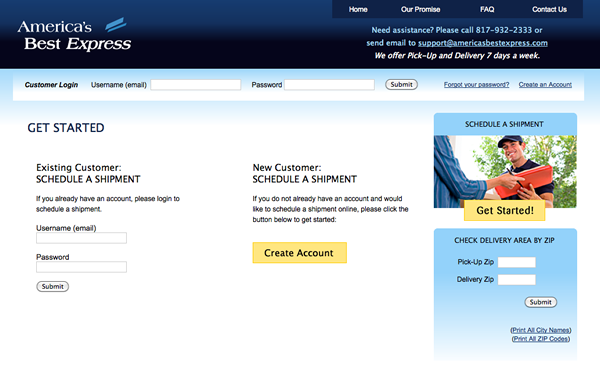Click the Existing Customer Username (email) field

pyautogui.click(x=81, y=238)
